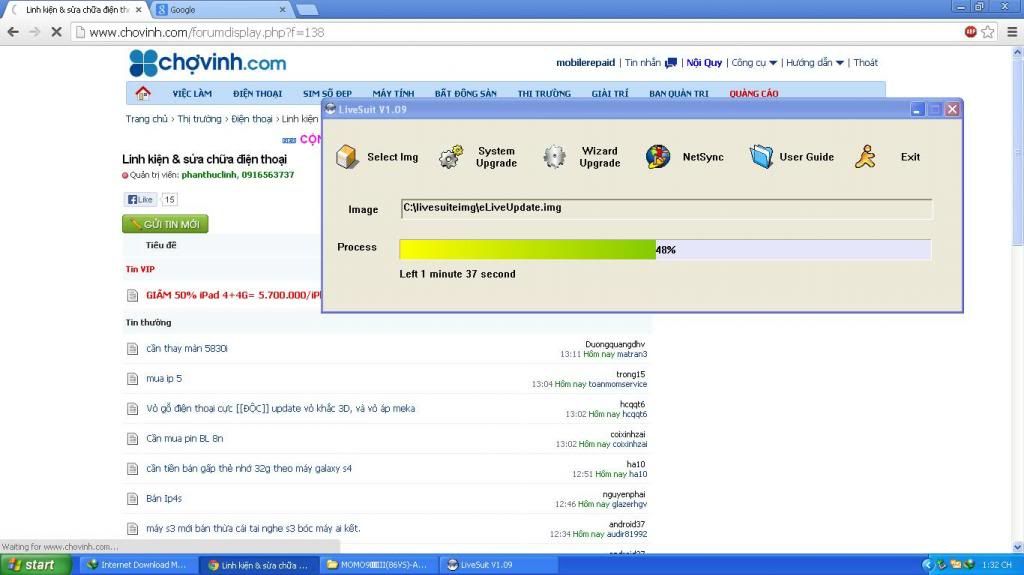Click the Tin nhắn message icon
Screen dimensions: 1024x575
point(671,63)
